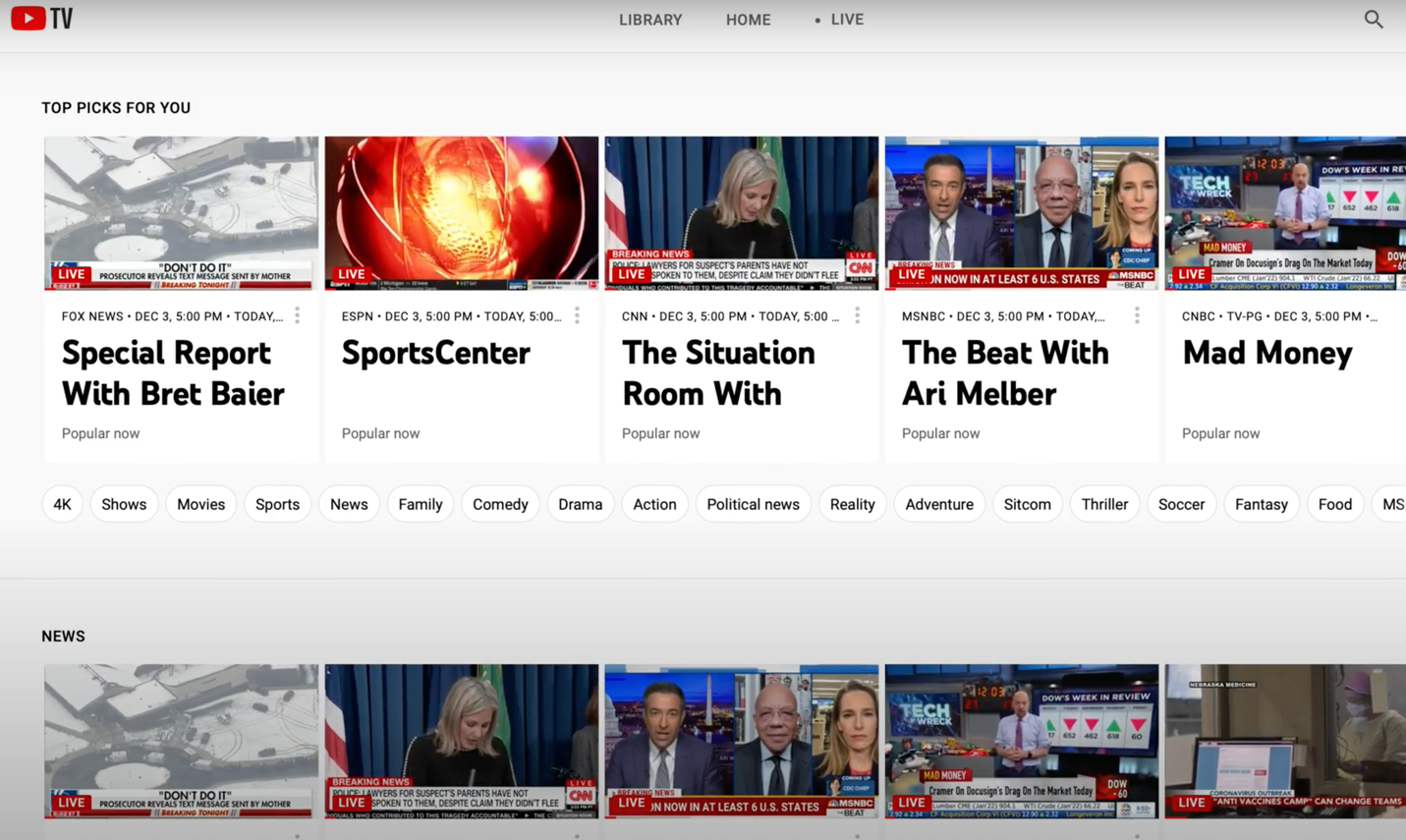1406x840 pixels.
Task: Click the CNN Dec 3 metadata line
Action: (x=731, y=316)
